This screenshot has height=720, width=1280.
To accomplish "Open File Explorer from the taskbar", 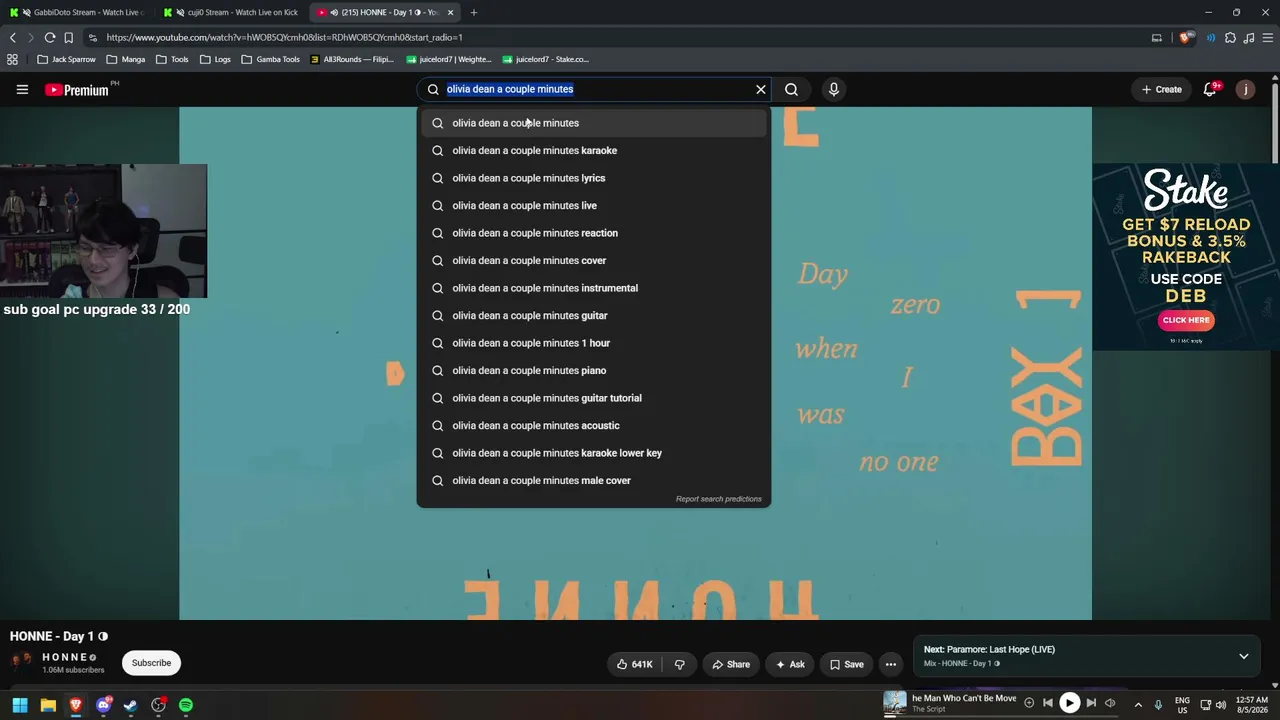I will 48,705.
